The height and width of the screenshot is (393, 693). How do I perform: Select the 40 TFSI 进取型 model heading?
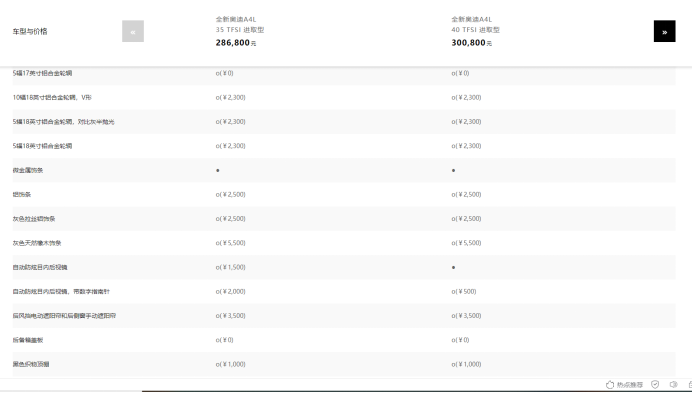pos(476,30)
